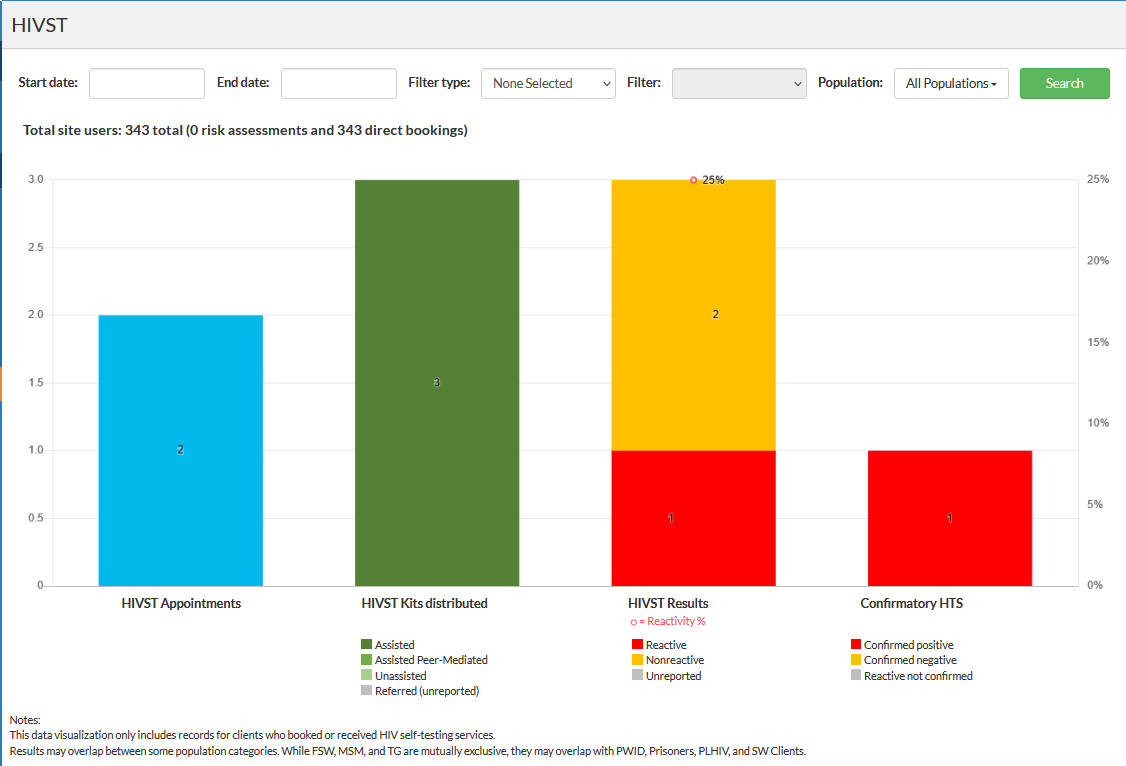Click the Start date input field
The image size is (1126, 766).
[x=147, y=84]
